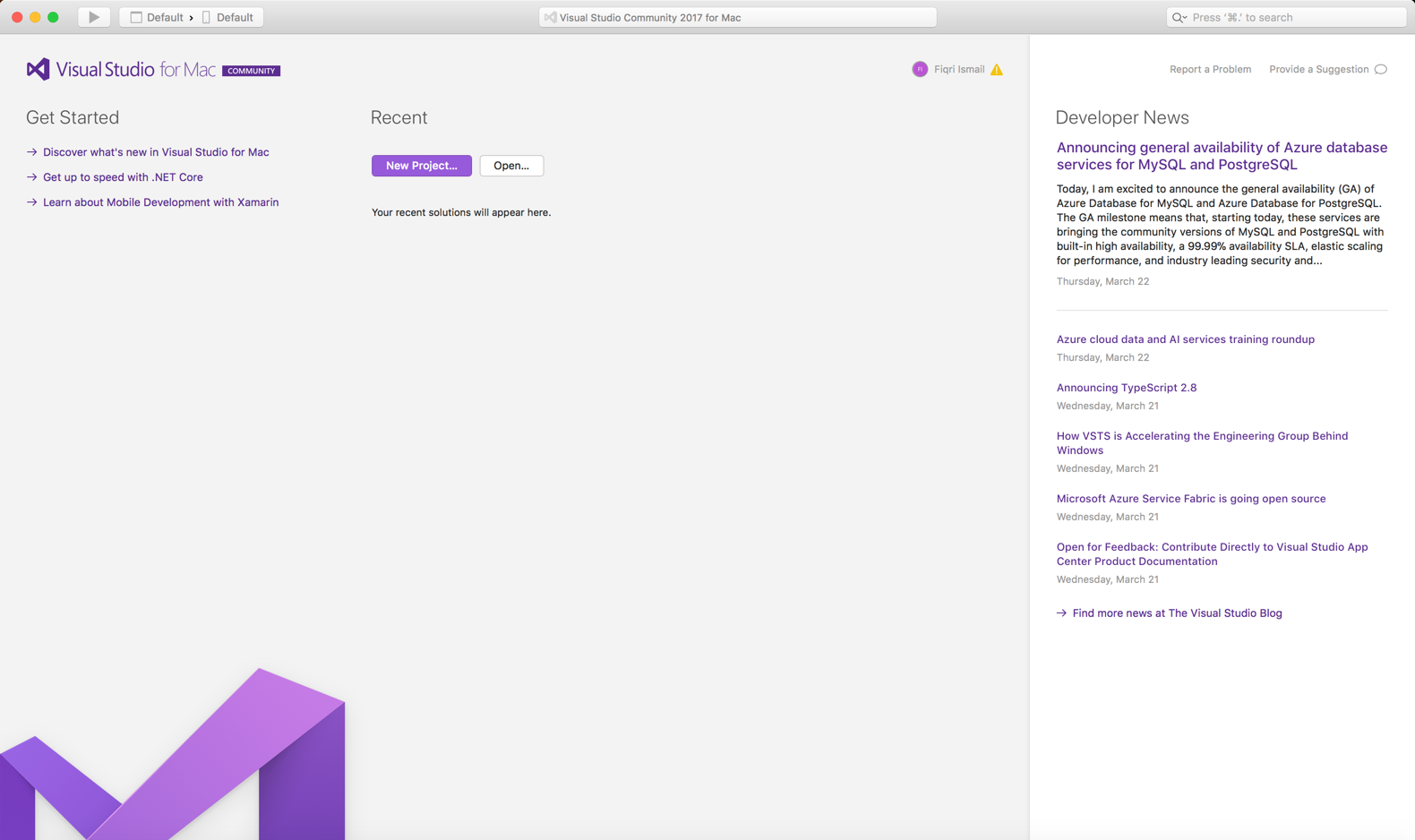Image resolution: width=1415 pixels, height=840 pixels.
Task: Click the yellow account warning icon
Action: click(997, 70)
